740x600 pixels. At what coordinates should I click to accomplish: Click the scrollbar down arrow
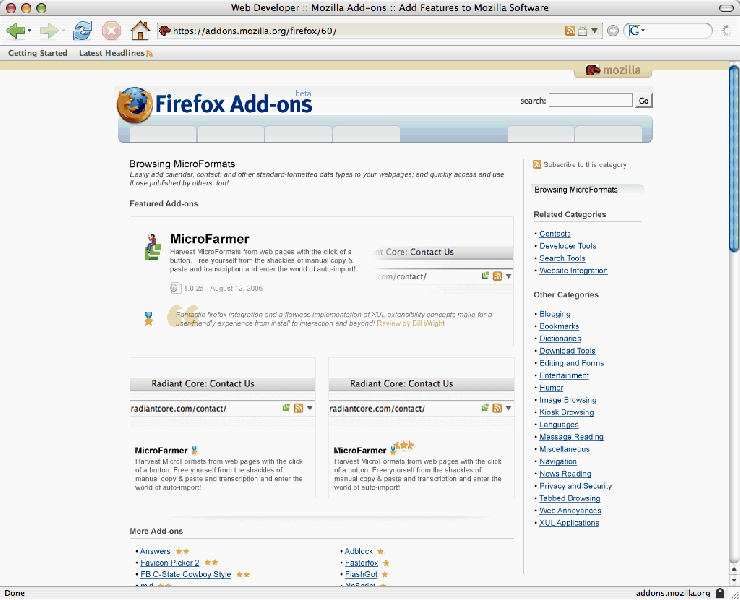point(734,580)
